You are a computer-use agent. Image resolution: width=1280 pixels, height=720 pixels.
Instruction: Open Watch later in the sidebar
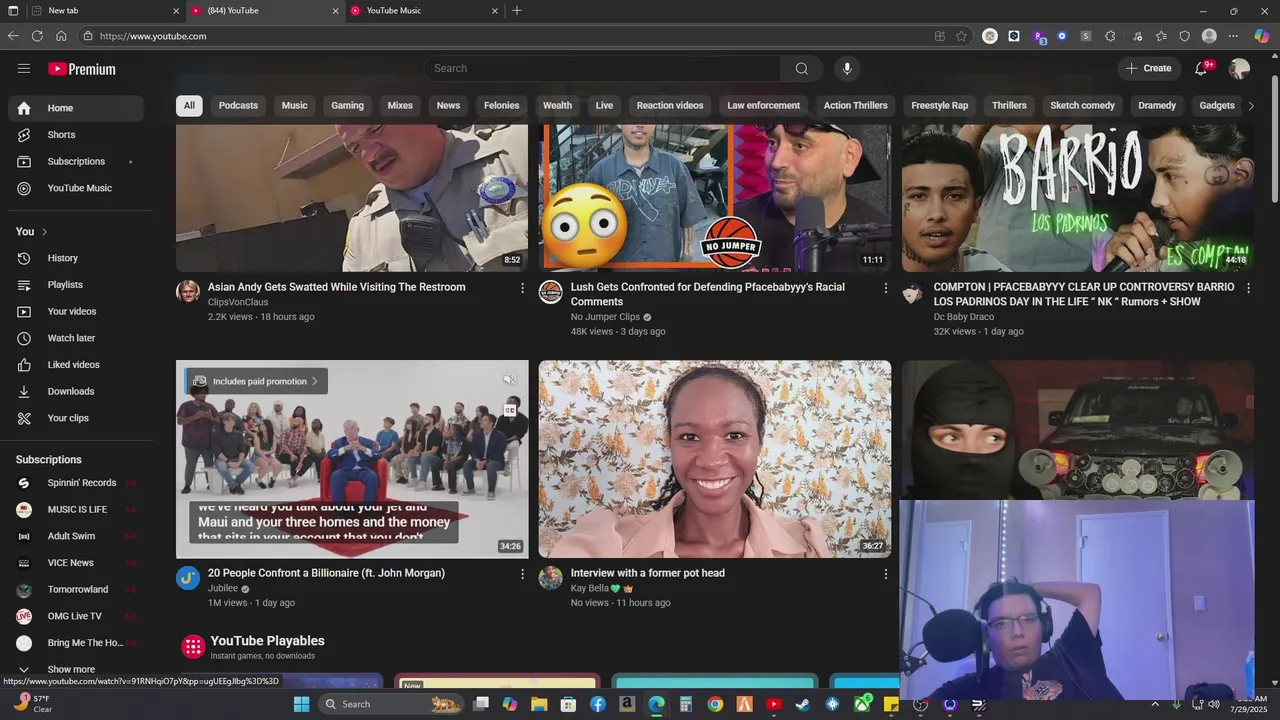point(76,339)
